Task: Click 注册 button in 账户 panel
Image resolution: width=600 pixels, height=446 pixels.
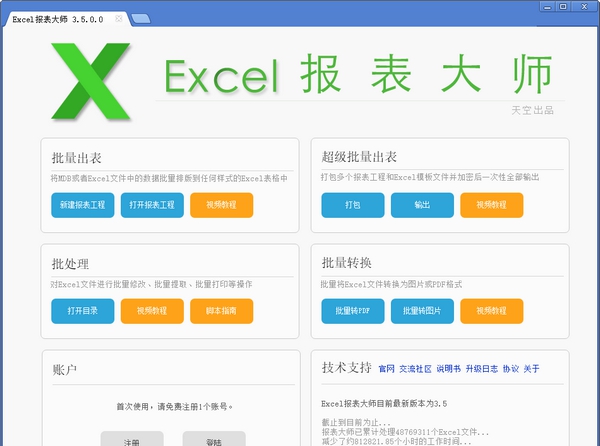Action: pos(132,439)
